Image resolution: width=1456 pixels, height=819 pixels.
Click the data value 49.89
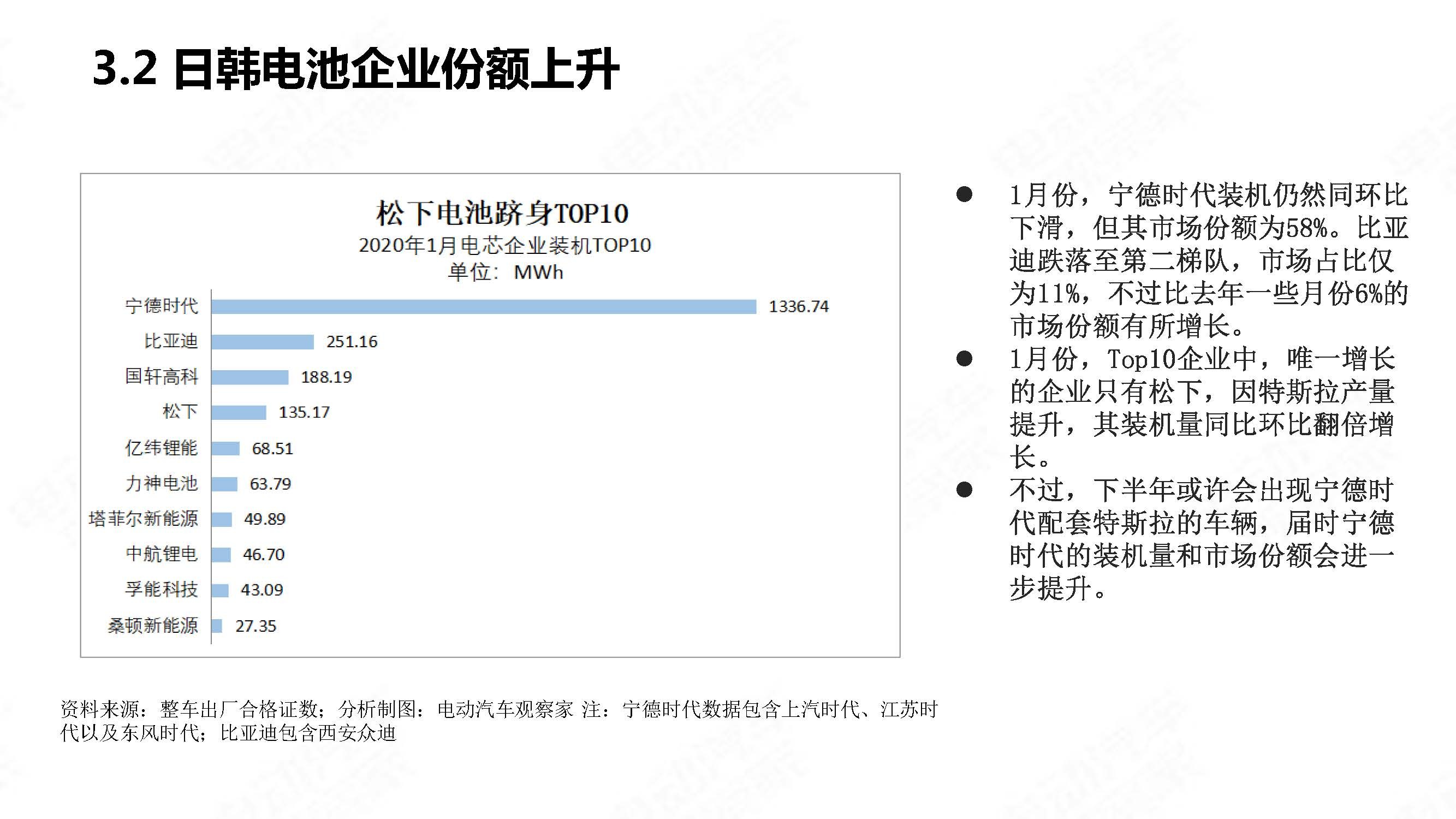265,519
